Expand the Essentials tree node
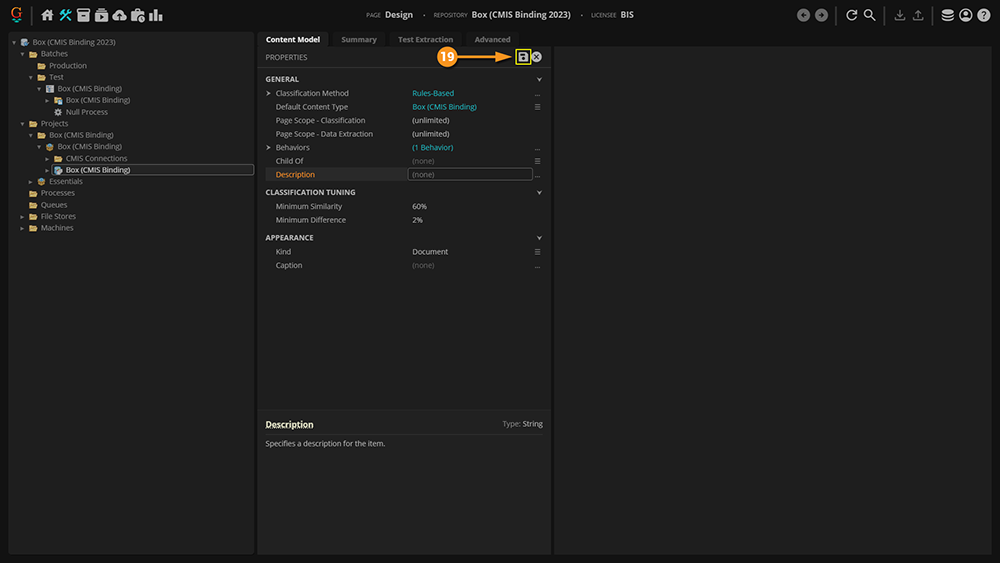Image resolution: width=1000 pixels, height=563 pixels. (x=32, y=182)
